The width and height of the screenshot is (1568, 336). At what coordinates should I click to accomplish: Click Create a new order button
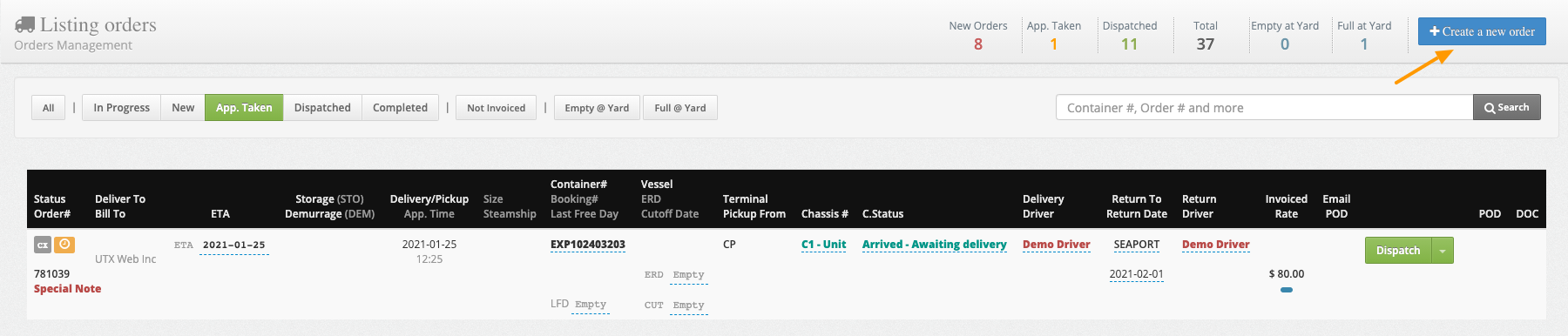point(1482,31)
